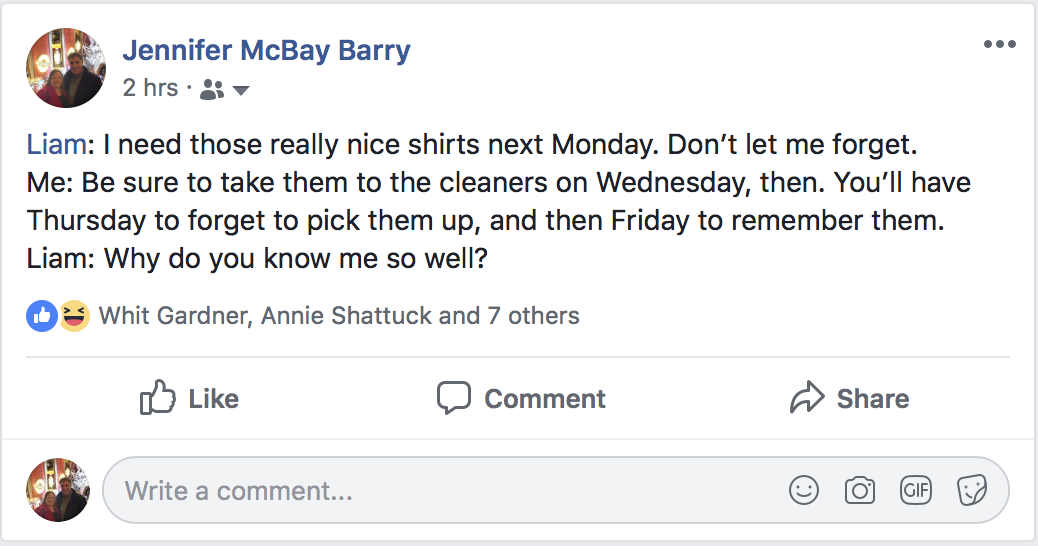Open the emoji picker in comment box
The width and height of the screenshot is (1038, 546).
point(804,490)
